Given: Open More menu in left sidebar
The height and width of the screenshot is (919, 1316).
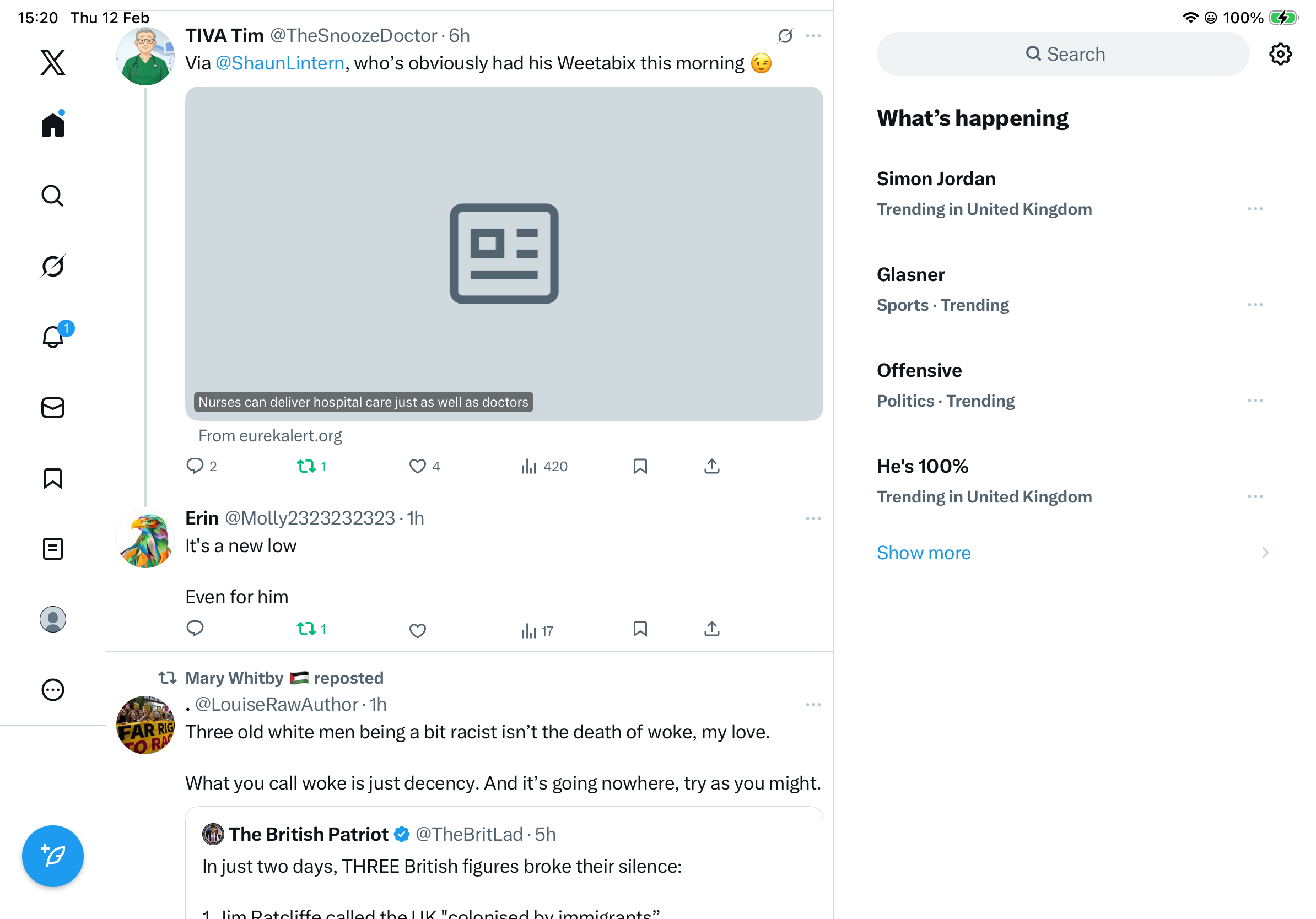Looking at the screenshot, I should [x=53, y=690].
